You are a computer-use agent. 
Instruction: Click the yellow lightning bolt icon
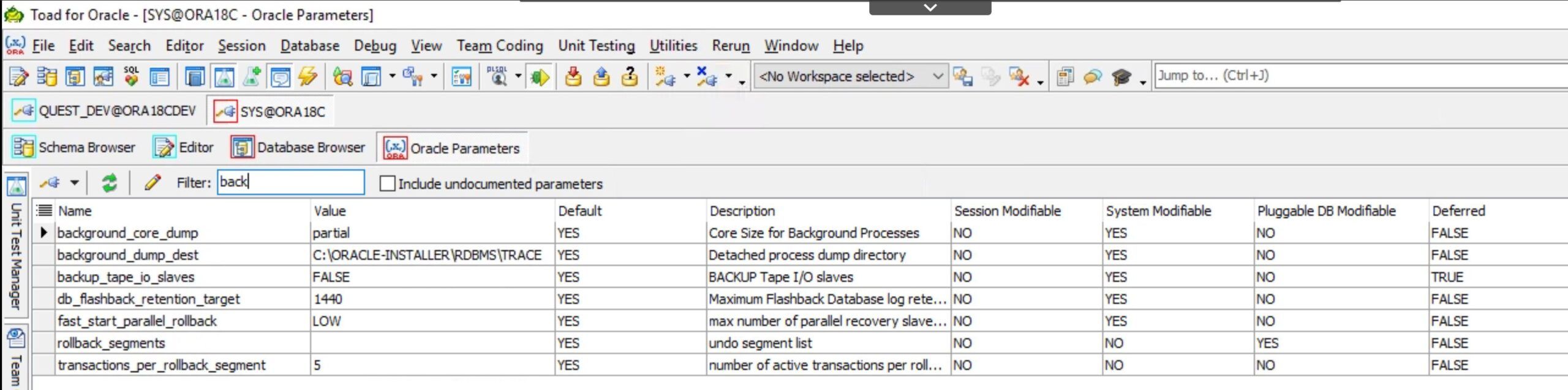tap(307, 77)
